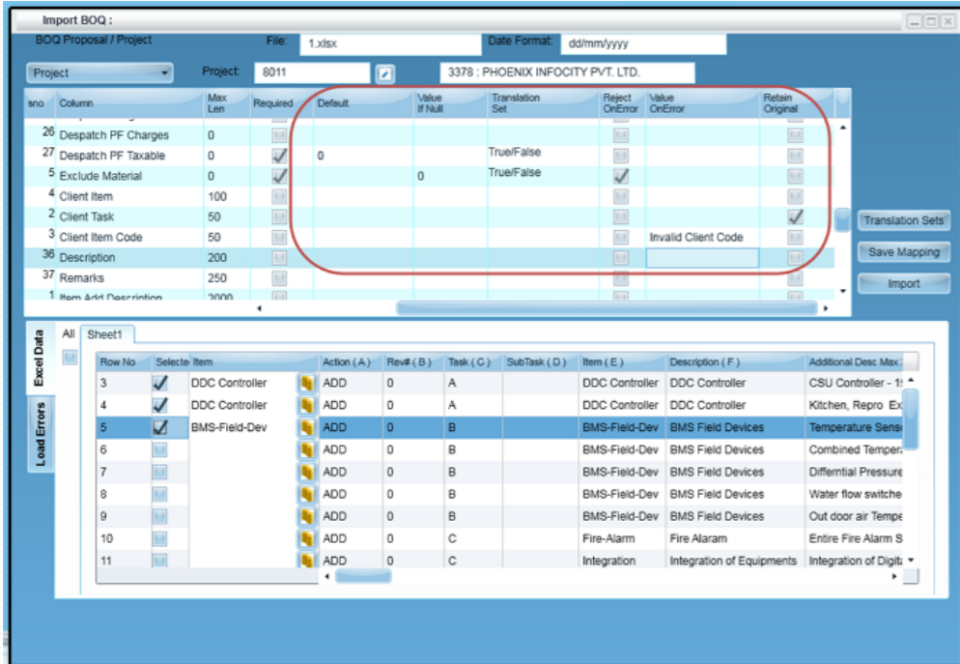The height and width of the screenshot is (664, 960).
Task: Click the yellow copy icon in row 9
Action: 307,517
